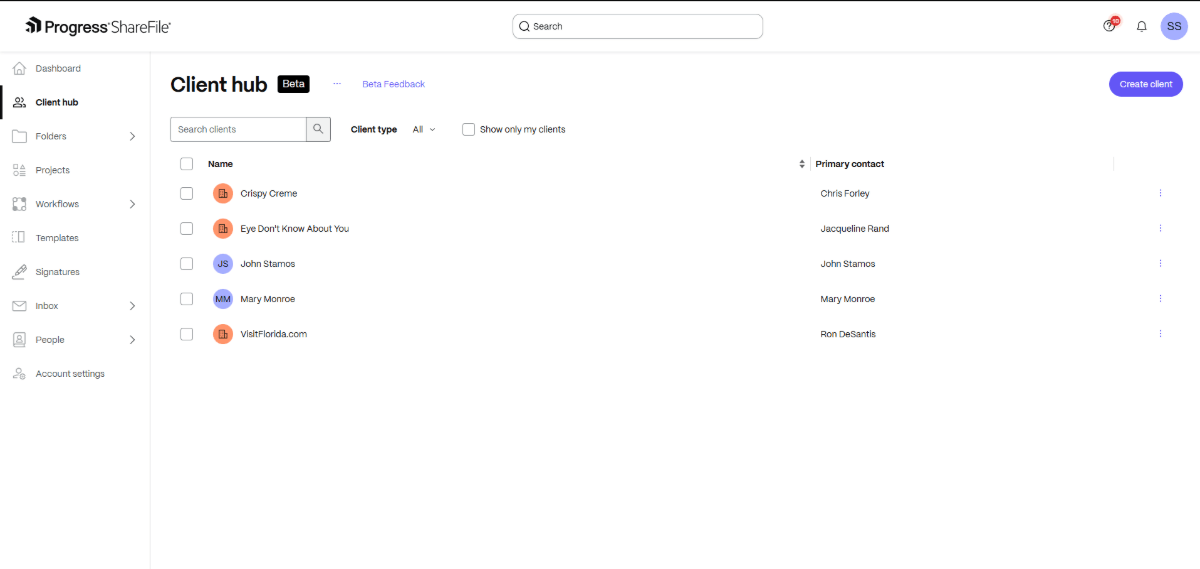
Task: Click the Crispy Creme company icon
Action: [223, 193]
